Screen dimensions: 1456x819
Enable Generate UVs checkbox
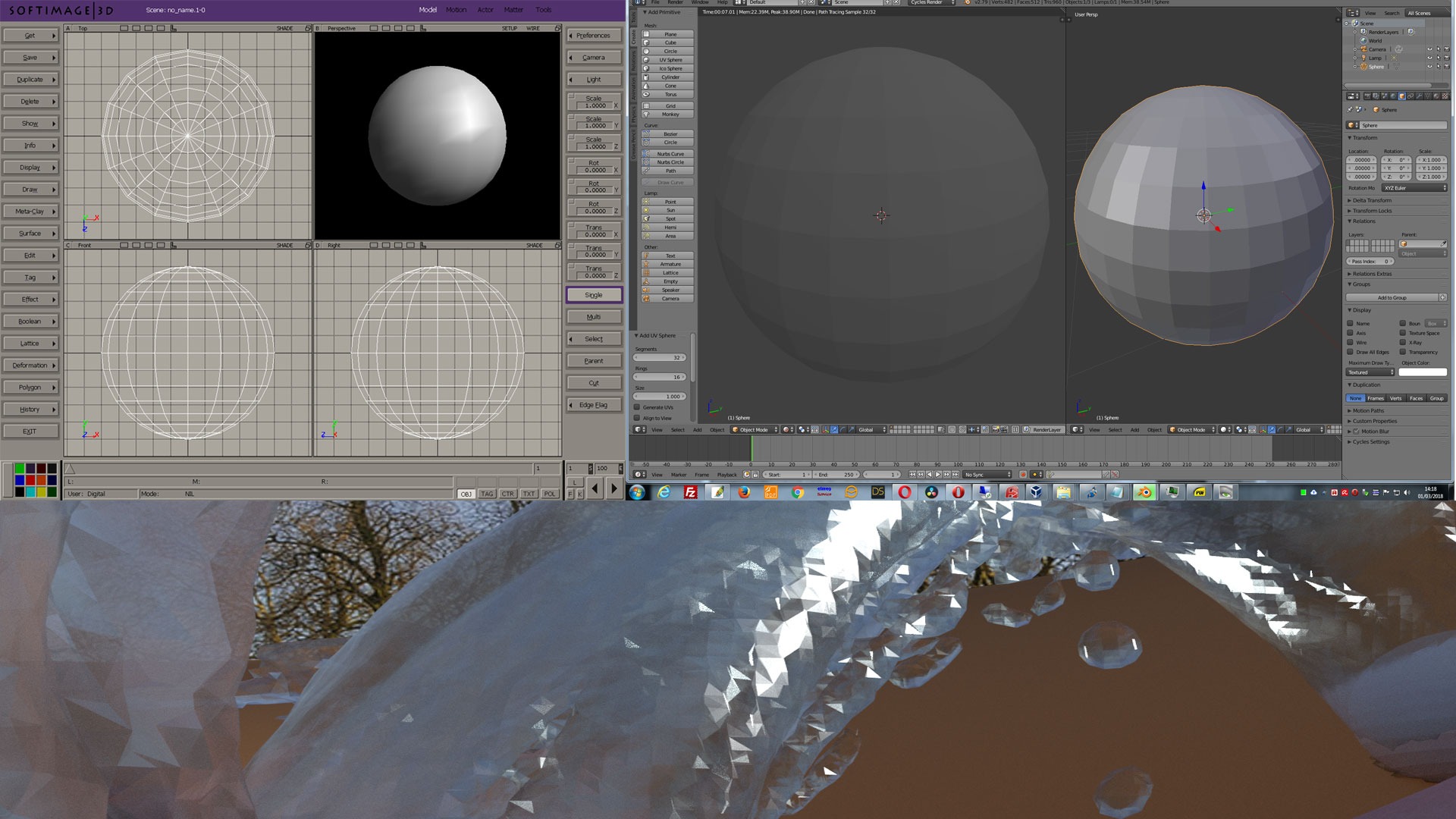pyautogui.click(x=637, y=407)
